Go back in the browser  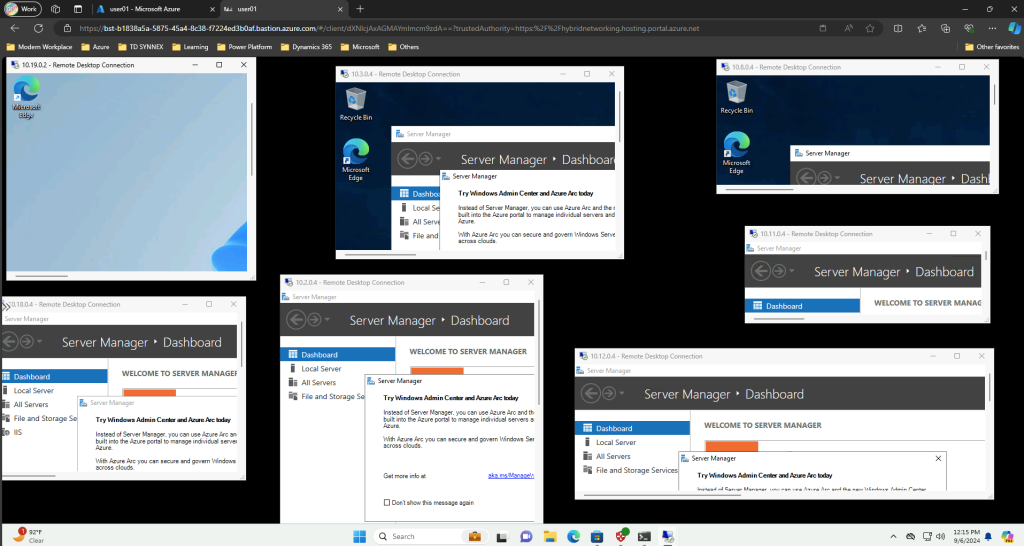(15, 28)
